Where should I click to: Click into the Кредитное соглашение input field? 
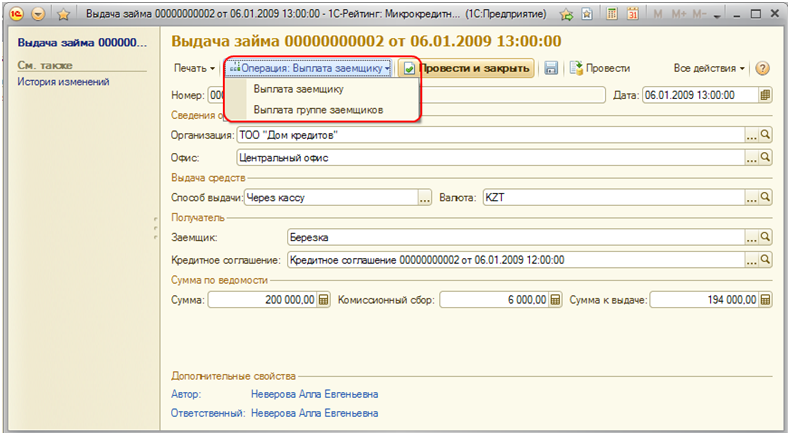[514, 260]
